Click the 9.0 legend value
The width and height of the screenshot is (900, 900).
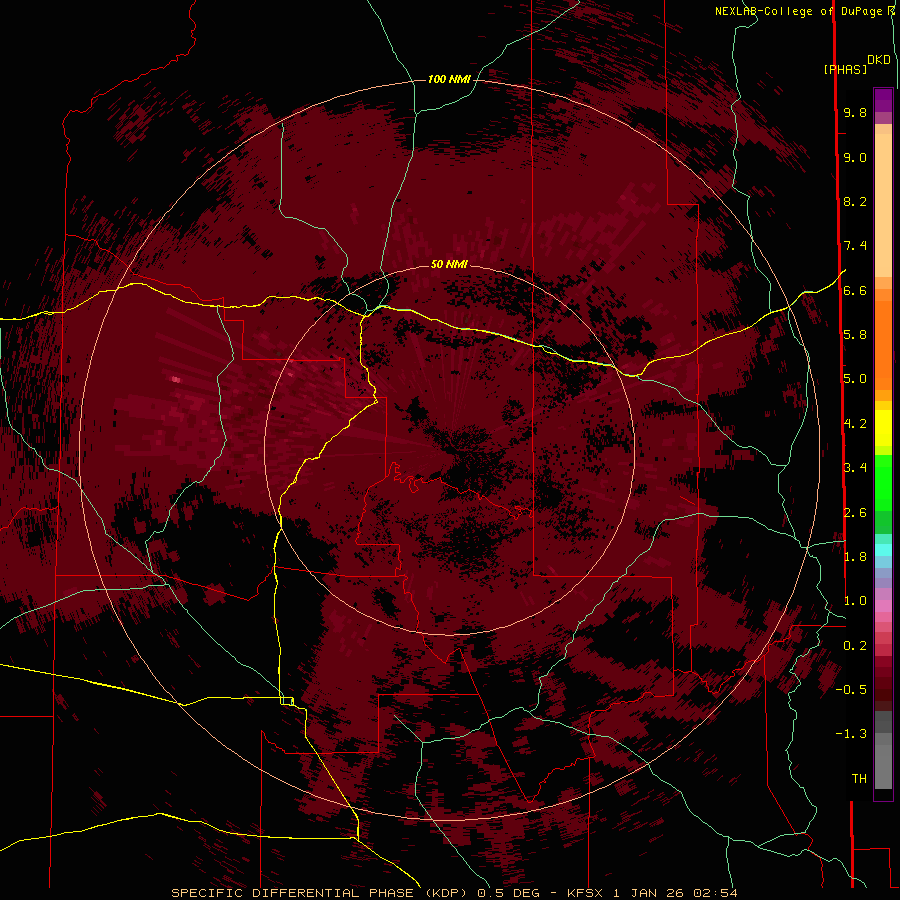pyautogui.click(x=855, y=157)
